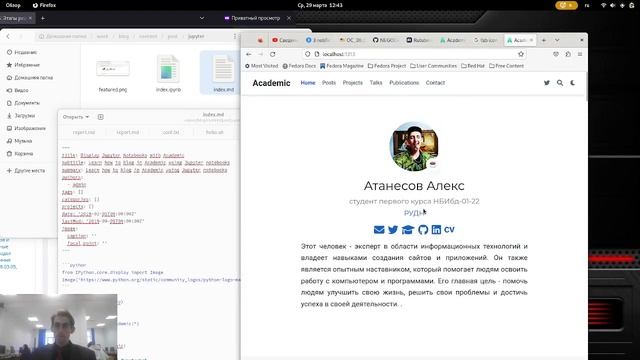Open Домашняя папка in file manager sidebar
Image resolution: width=640 pixels, height=360 pixels.
pos(29,78)
